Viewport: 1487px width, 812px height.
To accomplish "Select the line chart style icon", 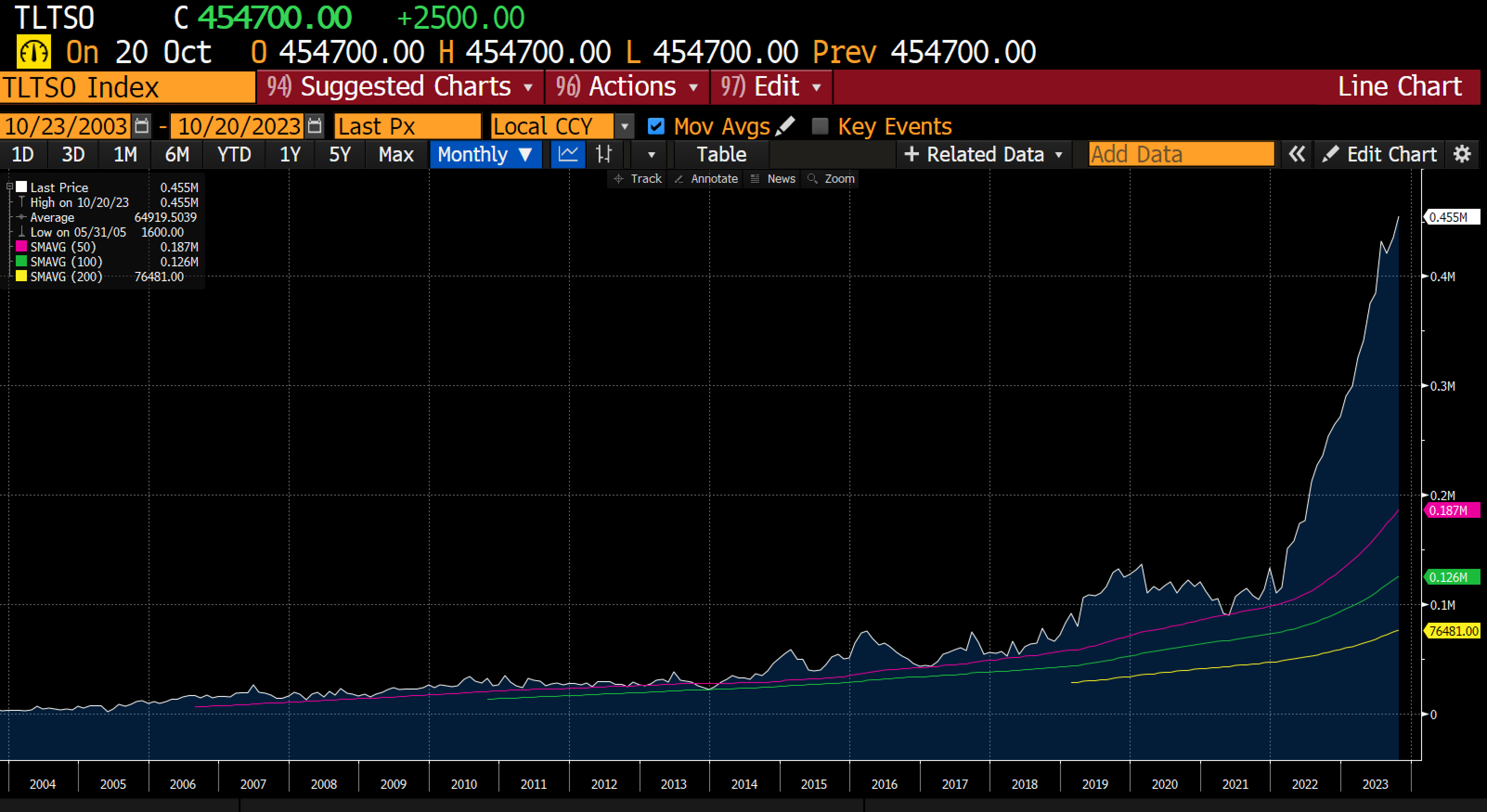I will [568, 154].
